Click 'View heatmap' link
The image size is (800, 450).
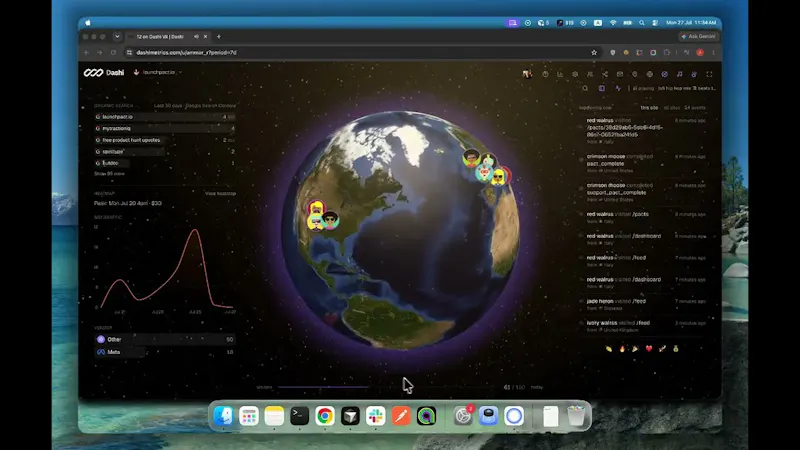tap(220, 194)
